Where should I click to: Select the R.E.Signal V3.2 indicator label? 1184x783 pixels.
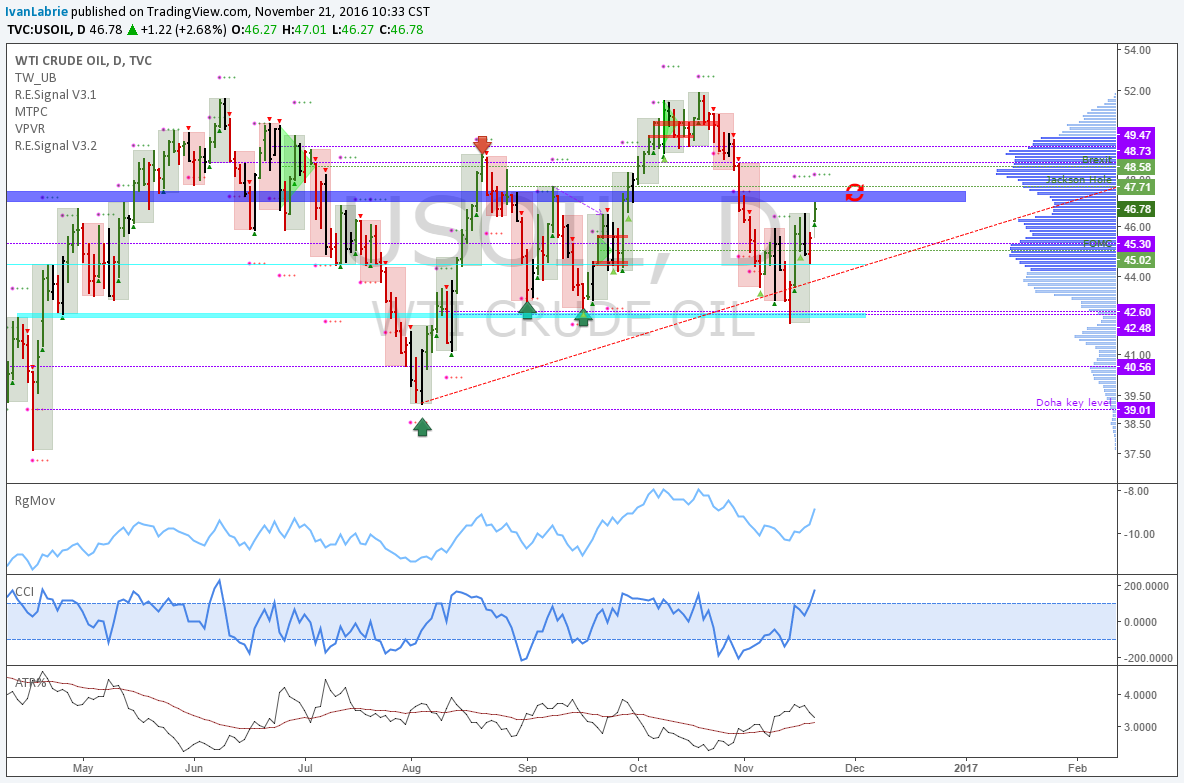pyautogui.click(x=56, y=146)
